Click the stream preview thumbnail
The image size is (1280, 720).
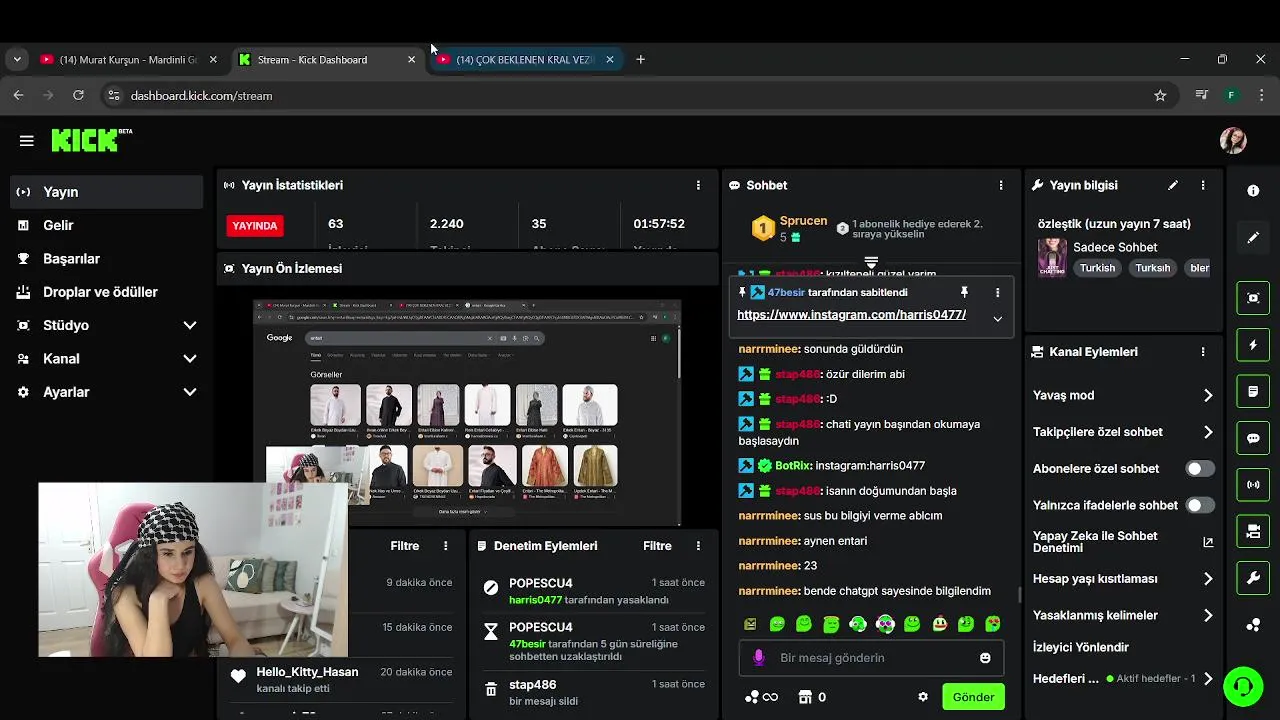coord(467,412)
